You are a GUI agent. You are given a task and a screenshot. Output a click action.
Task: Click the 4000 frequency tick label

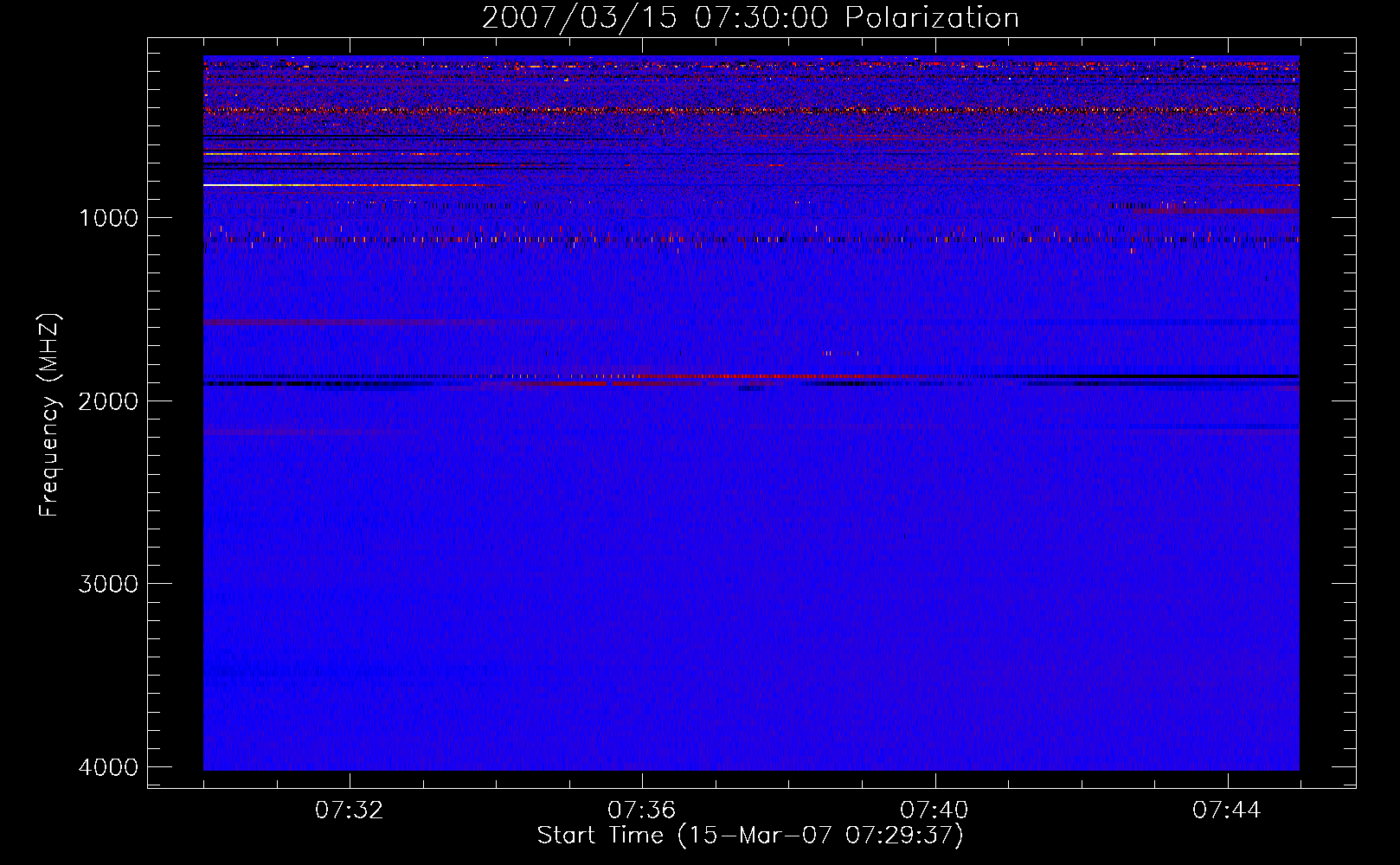click(108, 767)
